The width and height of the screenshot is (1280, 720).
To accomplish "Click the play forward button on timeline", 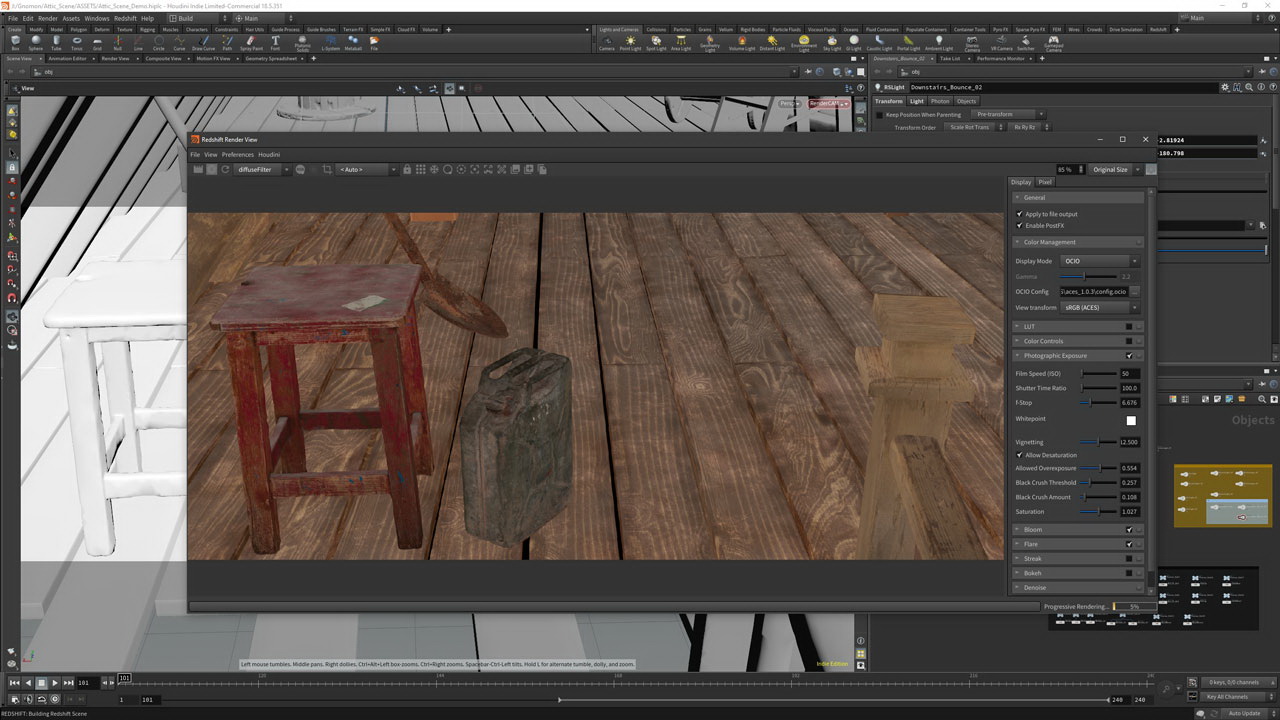I will [55, 682].
